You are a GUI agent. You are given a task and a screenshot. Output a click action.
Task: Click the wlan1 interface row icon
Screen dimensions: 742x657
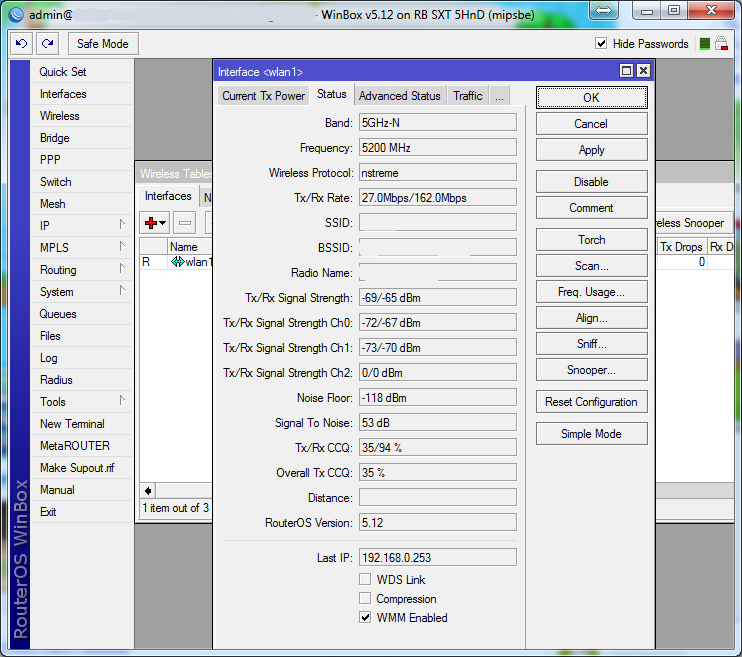point(177,262)
